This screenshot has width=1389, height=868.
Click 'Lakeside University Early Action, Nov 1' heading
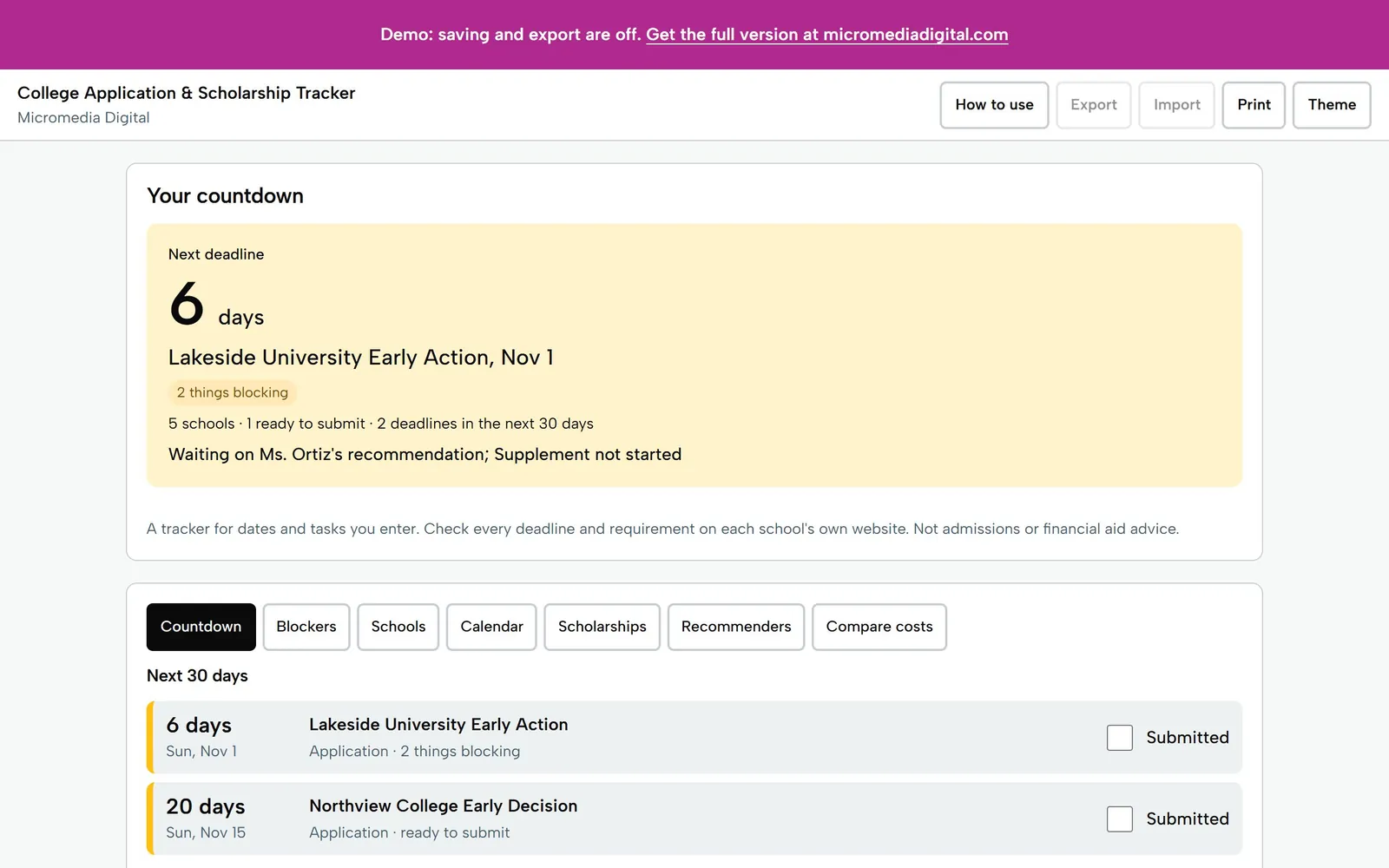(360, 358)
